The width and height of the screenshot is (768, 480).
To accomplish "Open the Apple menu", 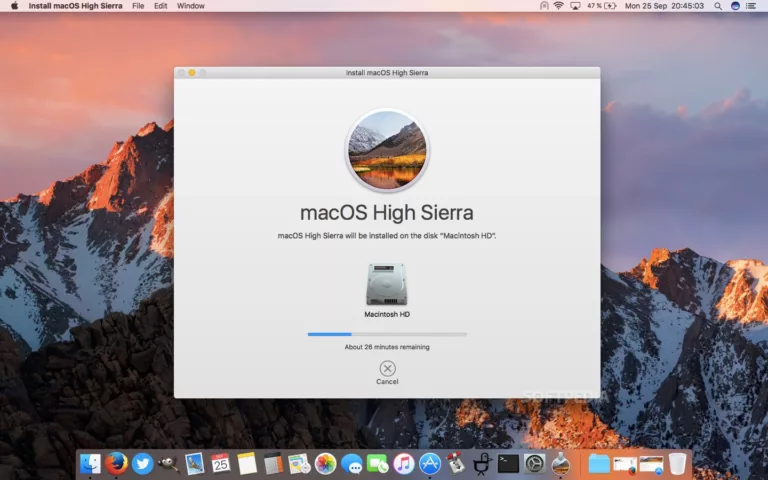I will [14, 6].
